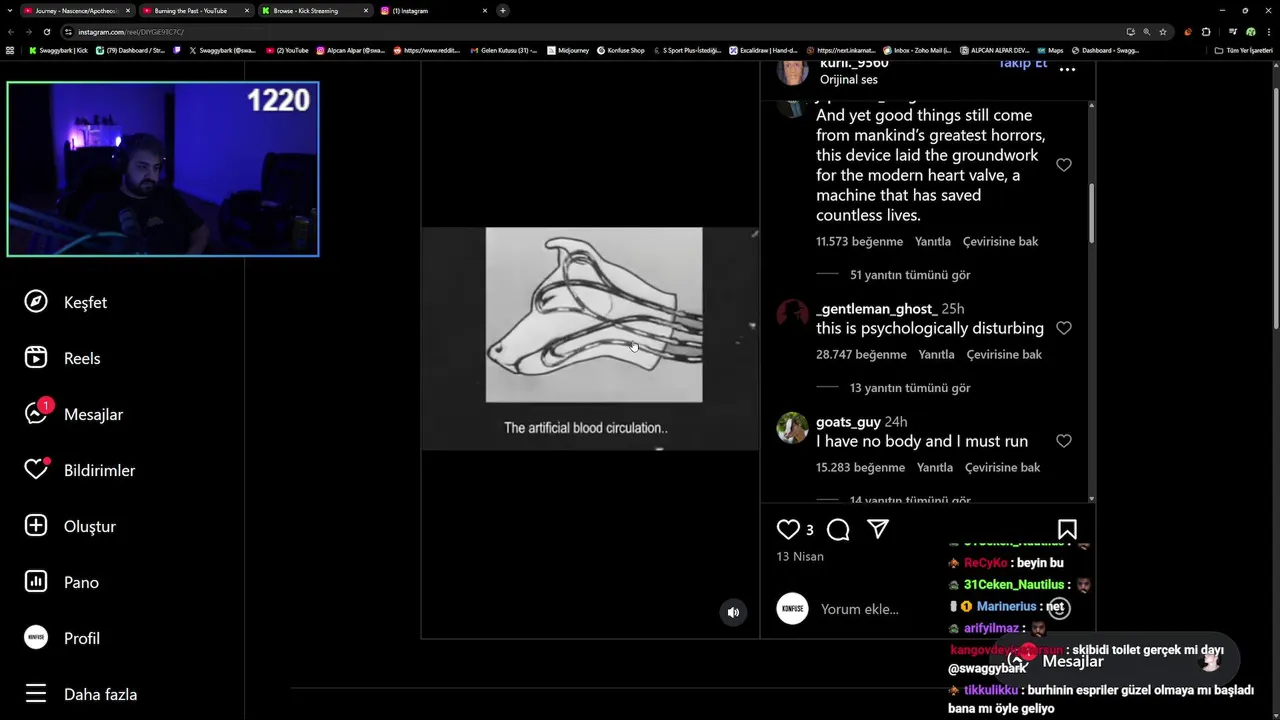Open the Chrome three-dot menu
Viewport: 1280px width, 720px height.
click(x=1268, y=32)
